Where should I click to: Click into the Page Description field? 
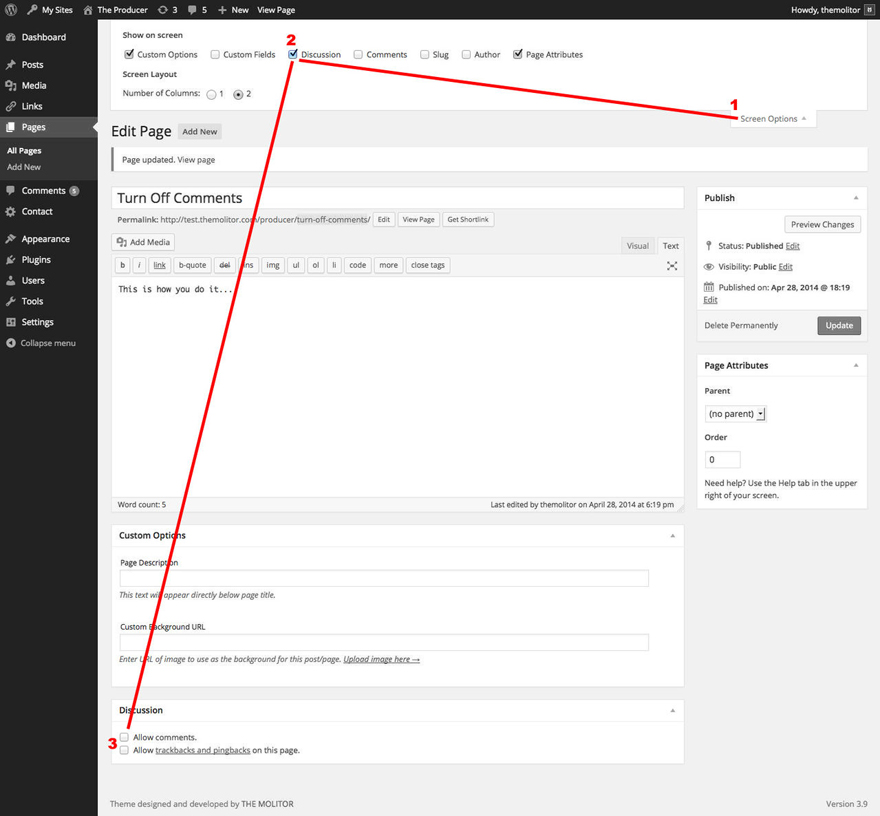pyautogui.click(x=384, y=579)
